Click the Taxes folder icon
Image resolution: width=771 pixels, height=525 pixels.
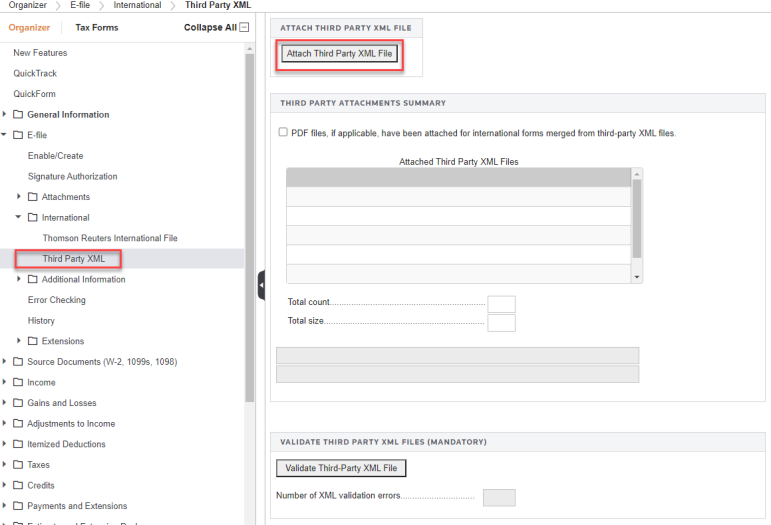tap(18, 465)
